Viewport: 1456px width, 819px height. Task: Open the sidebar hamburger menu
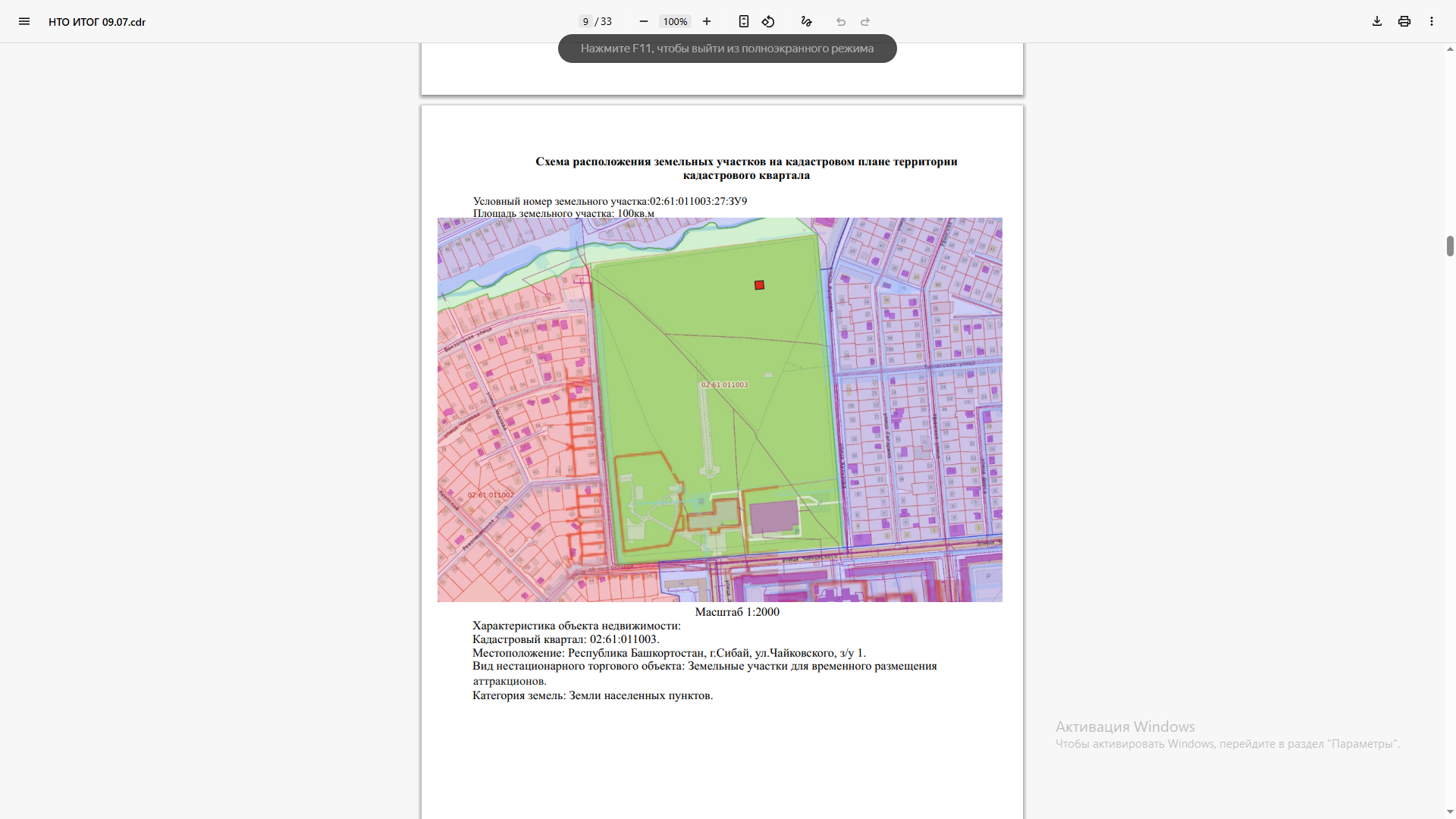(24, 21)
